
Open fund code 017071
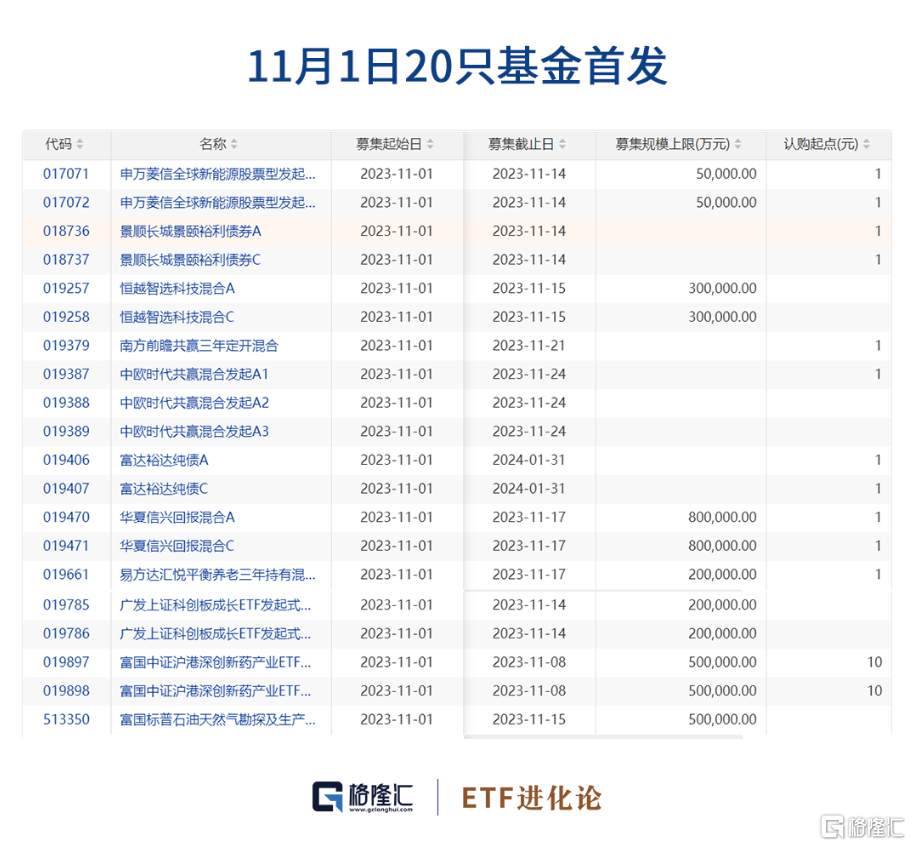[x=66, y=173]
